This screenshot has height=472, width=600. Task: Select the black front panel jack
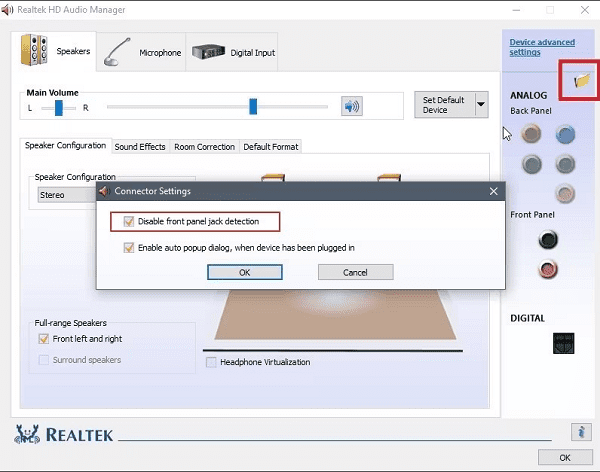(x=548, y=239)
